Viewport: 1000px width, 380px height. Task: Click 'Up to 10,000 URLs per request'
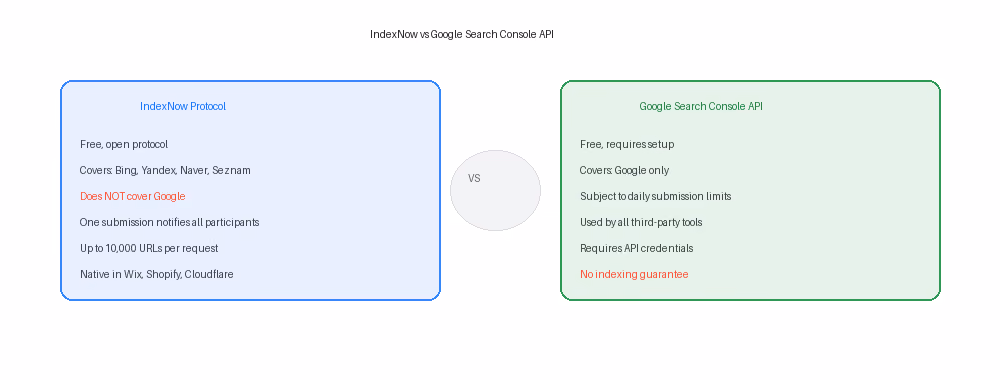click(149, 248)
